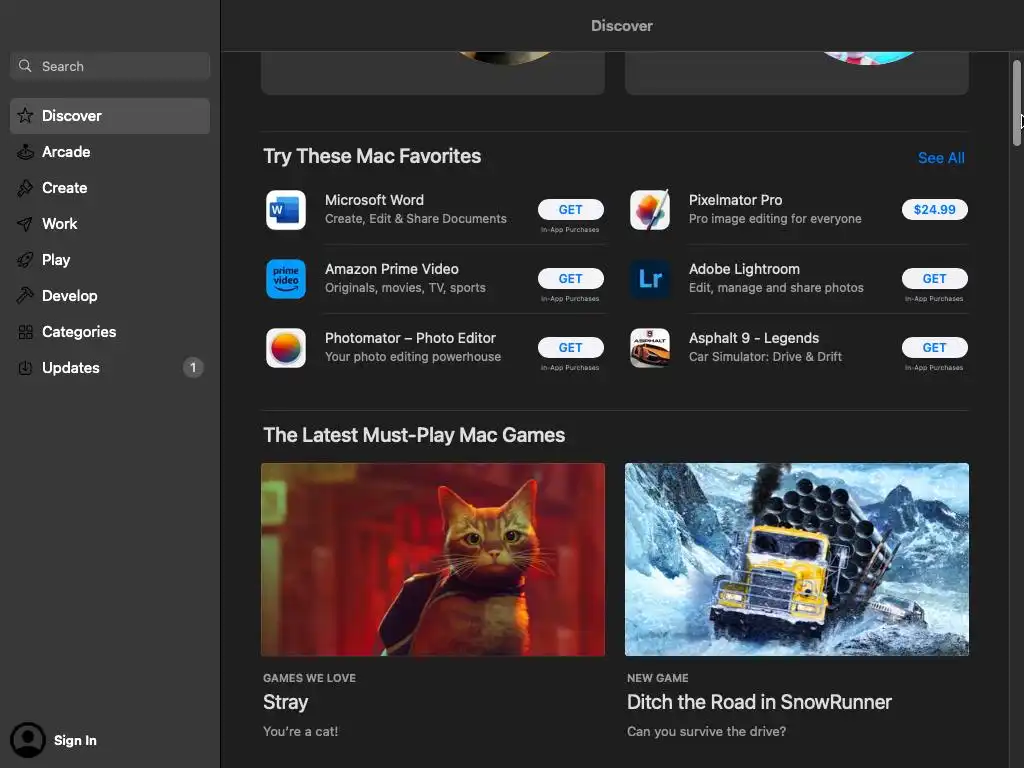Open the Amazon Prime Video app icon
1024x768 pixels.
(x=286, y=279)
